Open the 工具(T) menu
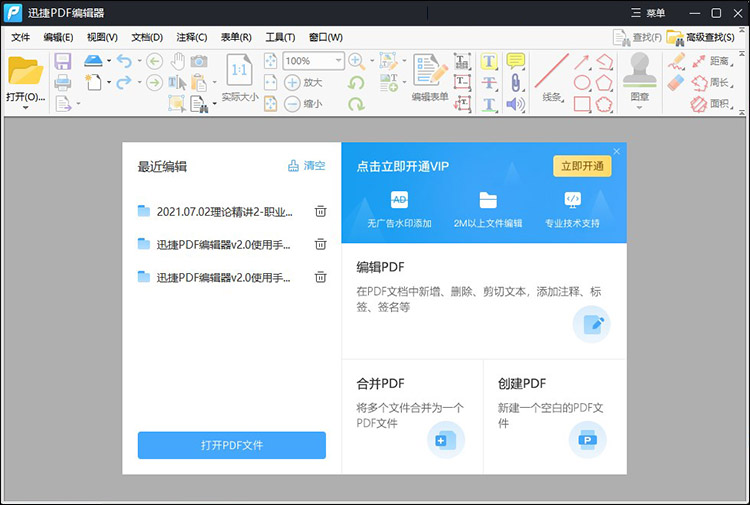Viewport: 750px width, 505px height. point(280,37)
